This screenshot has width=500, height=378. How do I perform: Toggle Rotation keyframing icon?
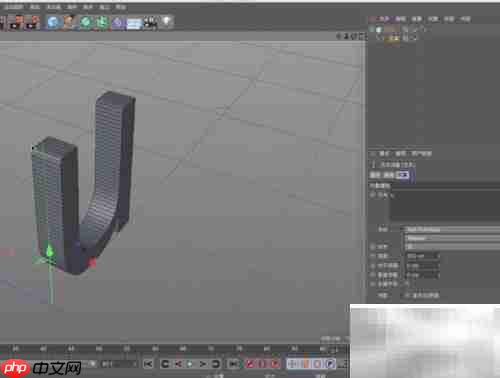[x=318, y=364]
